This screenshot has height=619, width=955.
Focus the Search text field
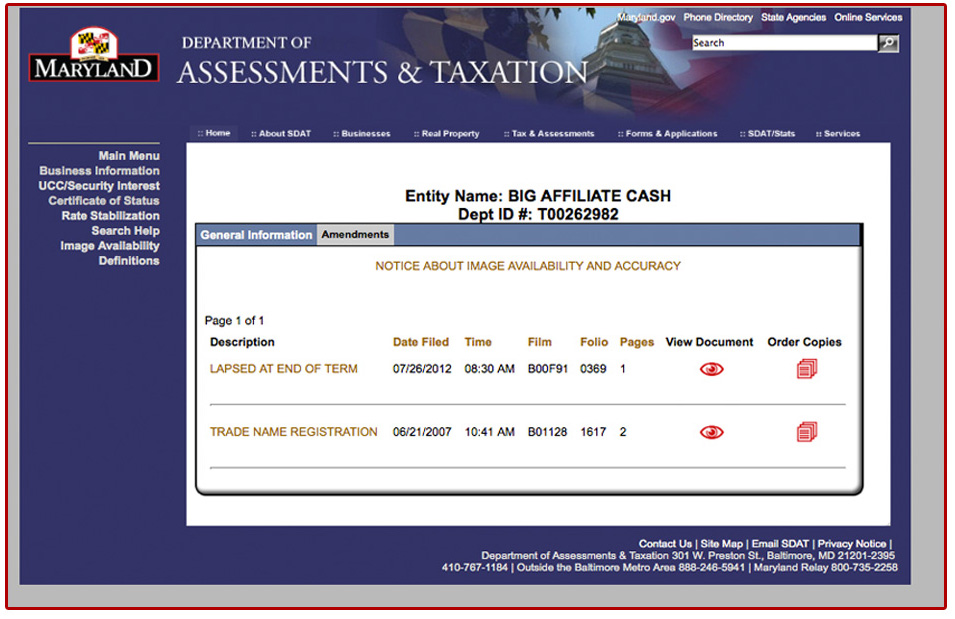tap(784, 43)
